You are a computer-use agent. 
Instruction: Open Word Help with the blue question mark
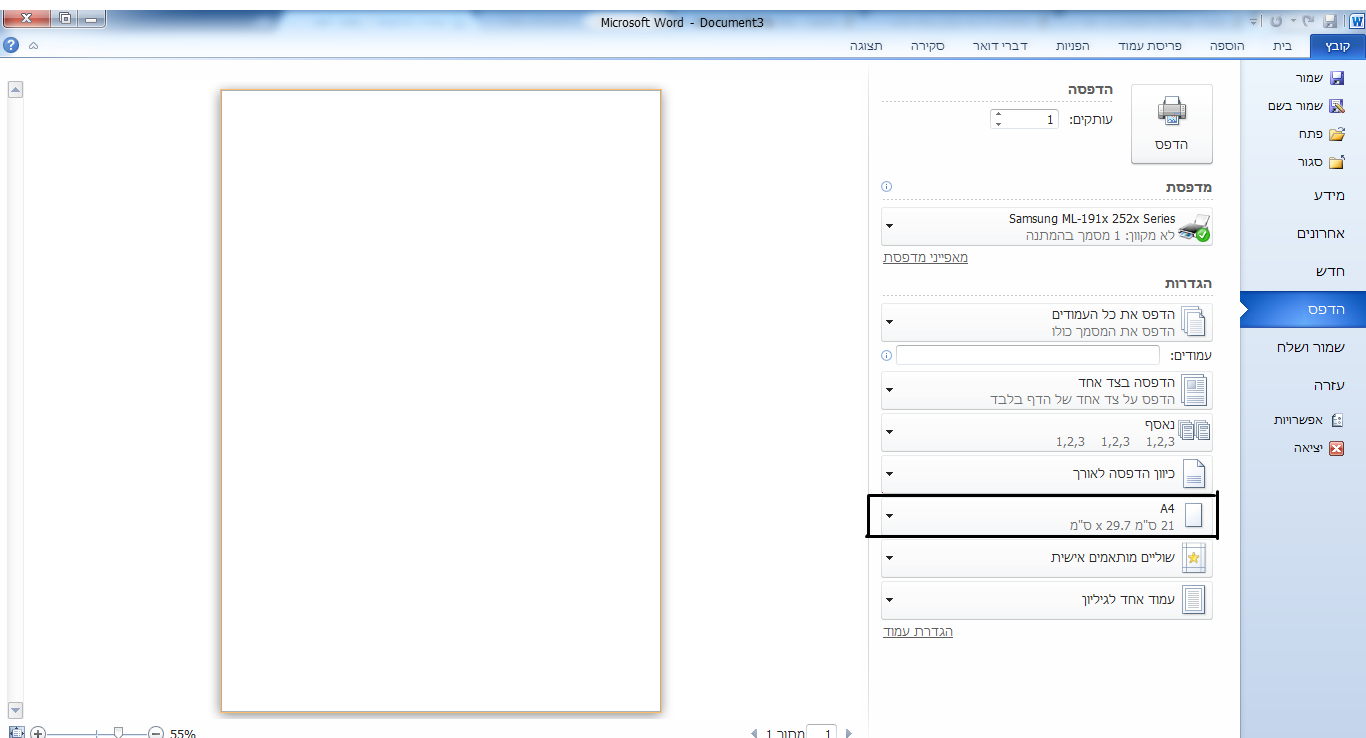click(11, 46)
